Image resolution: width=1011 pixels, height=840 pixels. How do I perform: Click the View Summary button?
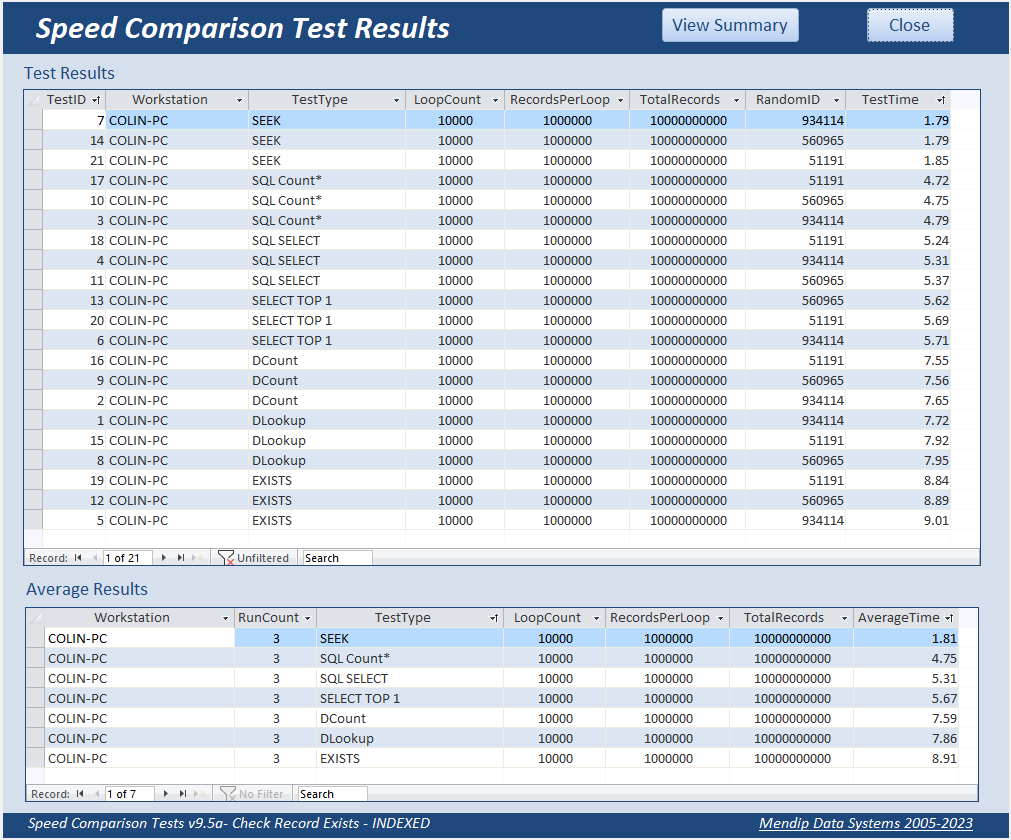[x=730, y=25]
